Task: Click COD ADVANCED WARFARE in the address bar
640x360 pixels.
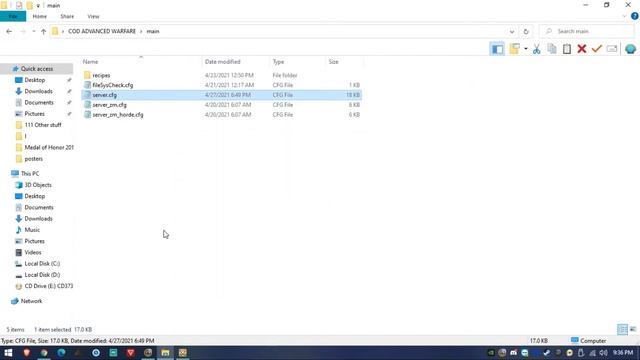Action: (x=102, y=31)
